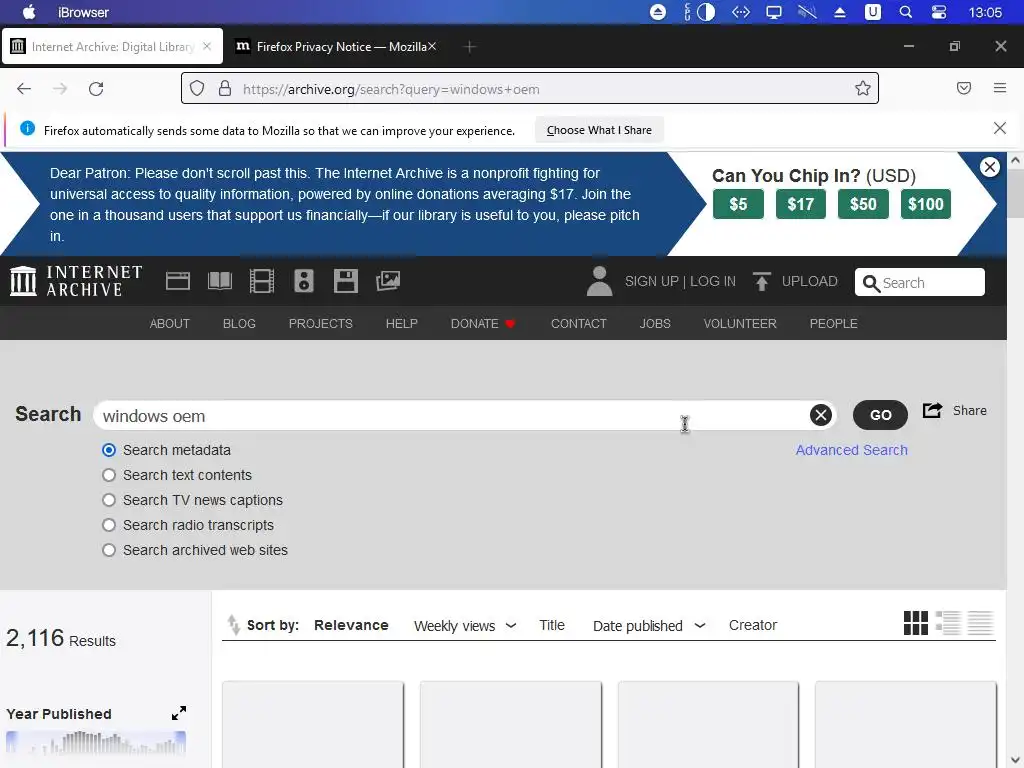Save page to Pocket

[964, 88]
